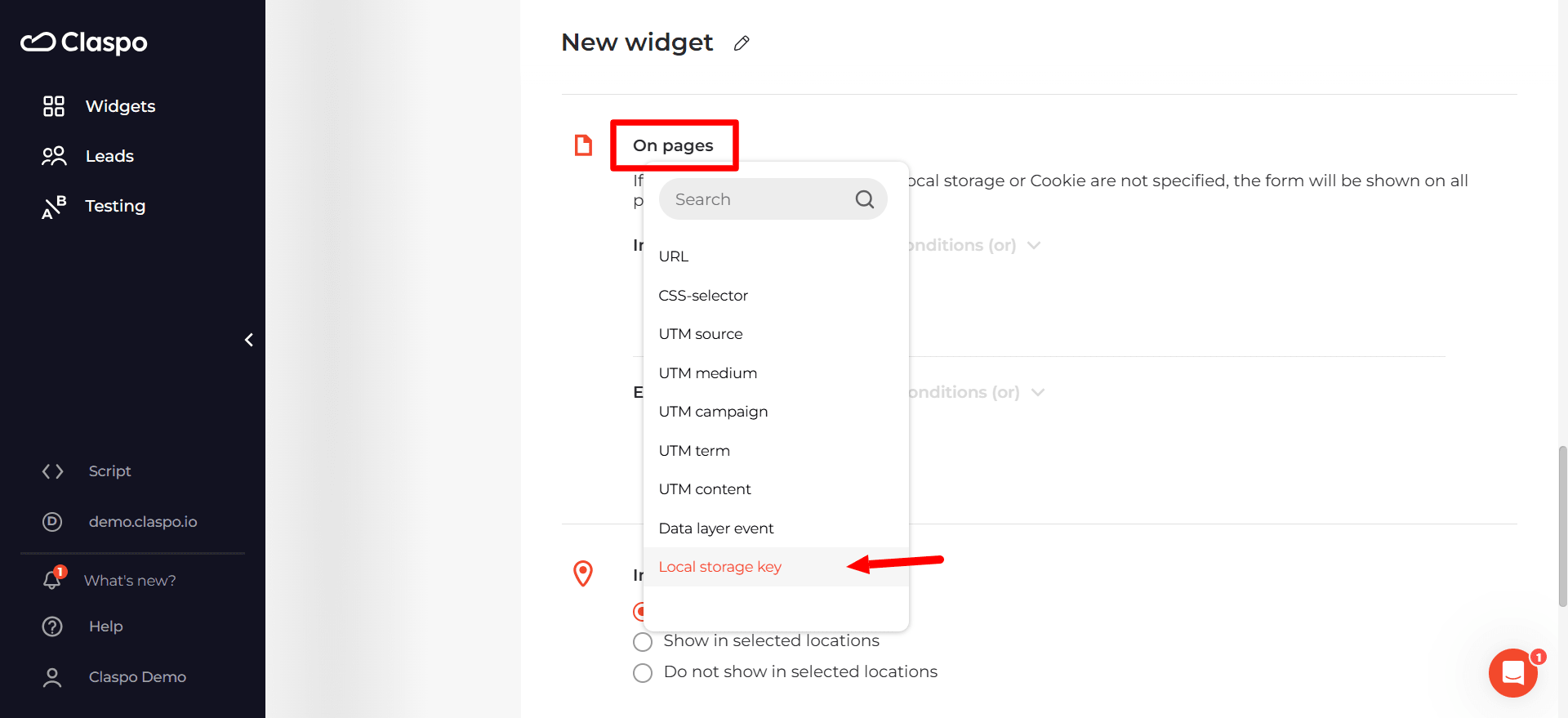Screen dimensions: 1568x718
Task: Click the pencil icon beside New widget
Action: click(x=742, y=43)
